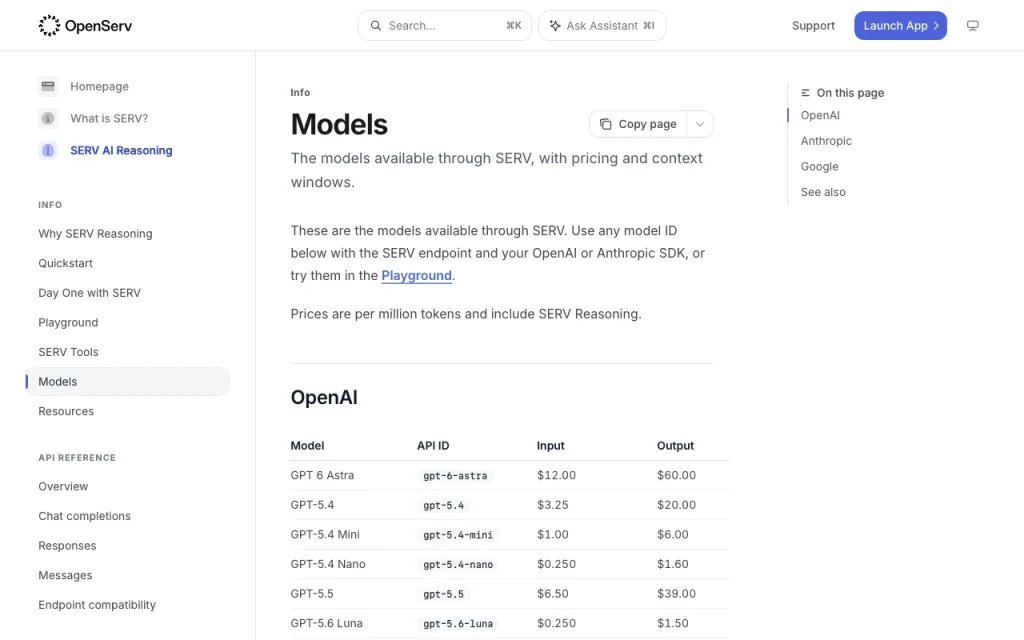The image size is (1024, 640).
Task: Open Endpoint compatibility page
Action: tap(97, 605)
